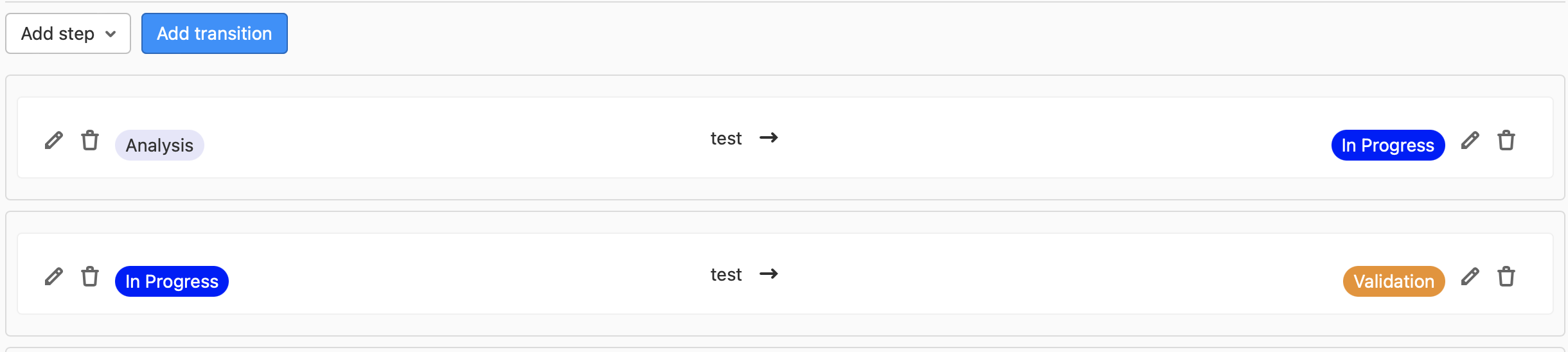Click the orange Validation step badge

(x=1393, y=281)
